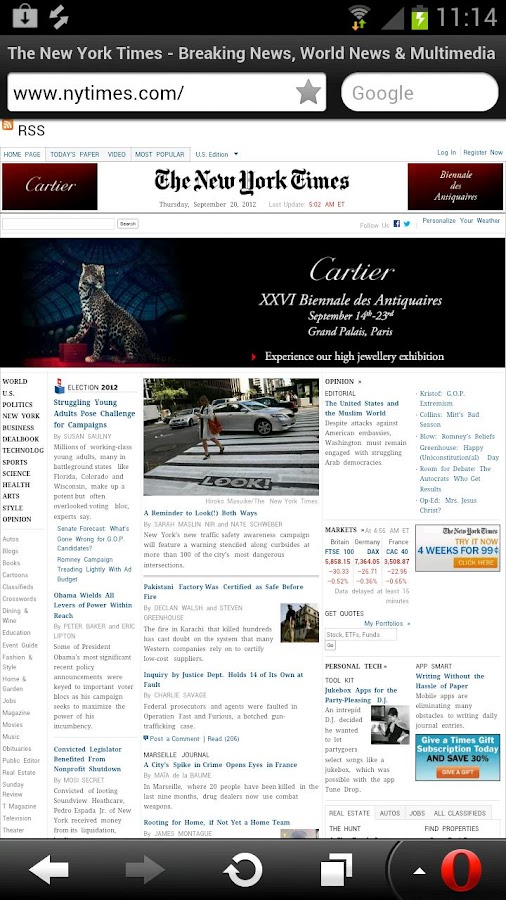Open the NYT Facebook follow icon
The width and height of the screenshot is (506, 900).
pyautogui.click(x=396, y=224)
